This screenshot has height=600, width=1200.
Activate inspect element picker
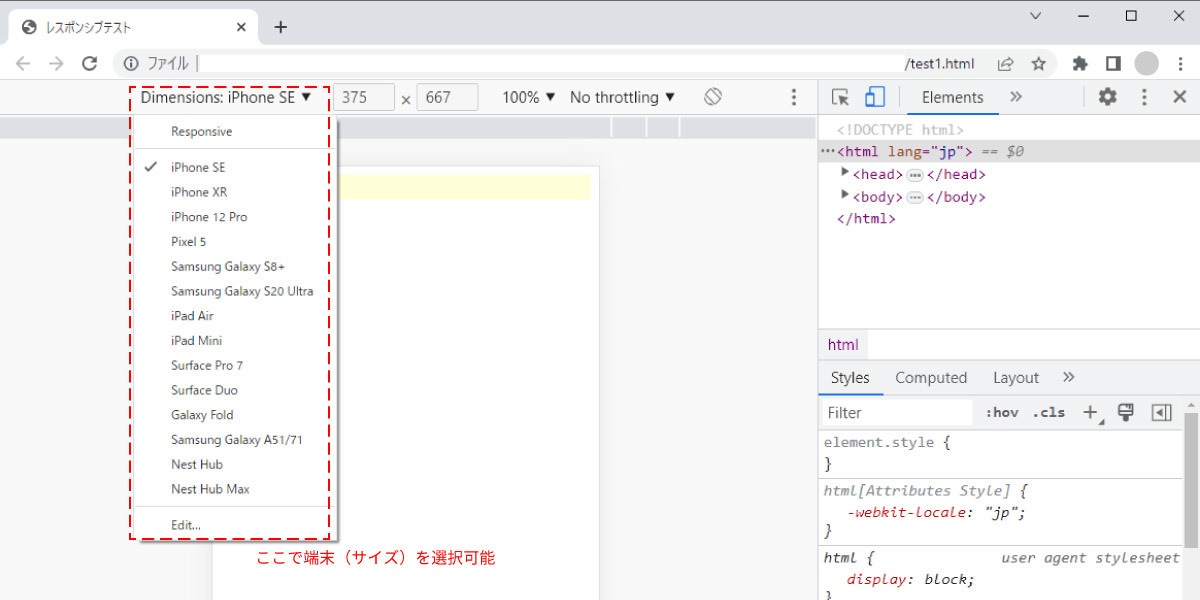[841, 97]
